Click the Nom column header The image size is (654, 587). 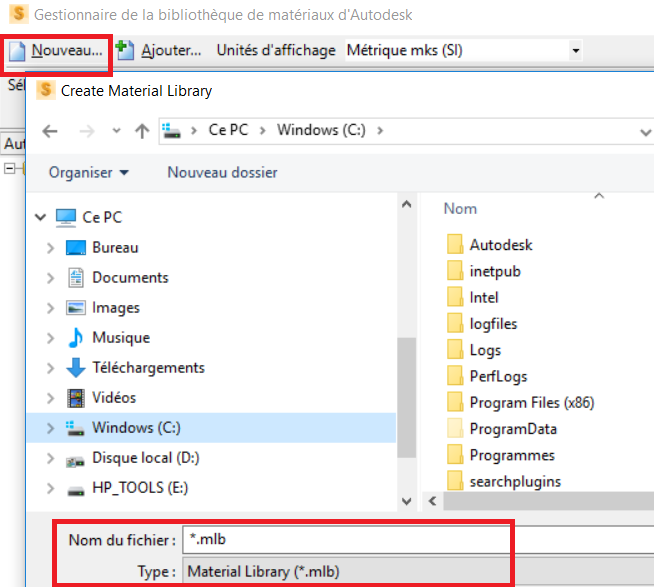[x=461, y=208]
